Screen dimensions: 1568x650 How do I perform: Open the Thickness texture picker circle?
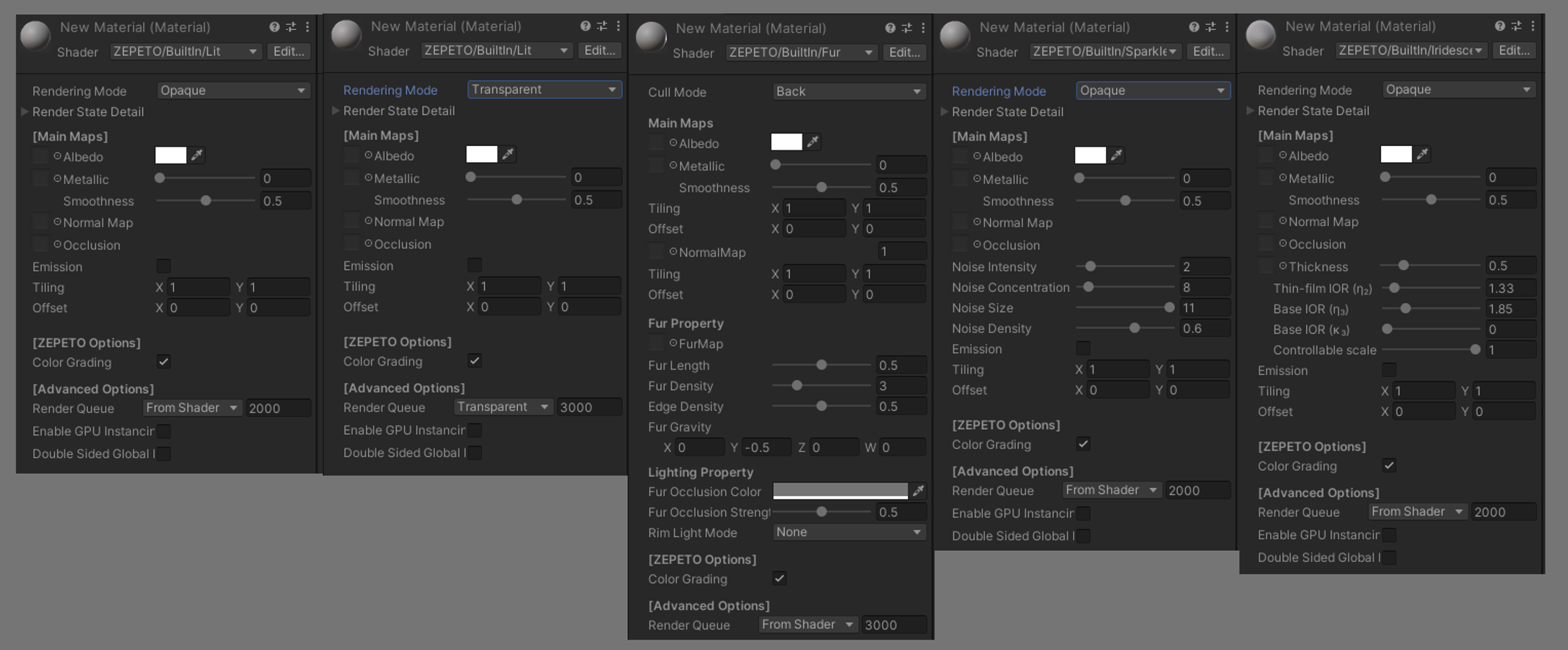(x=1283, y=266)
